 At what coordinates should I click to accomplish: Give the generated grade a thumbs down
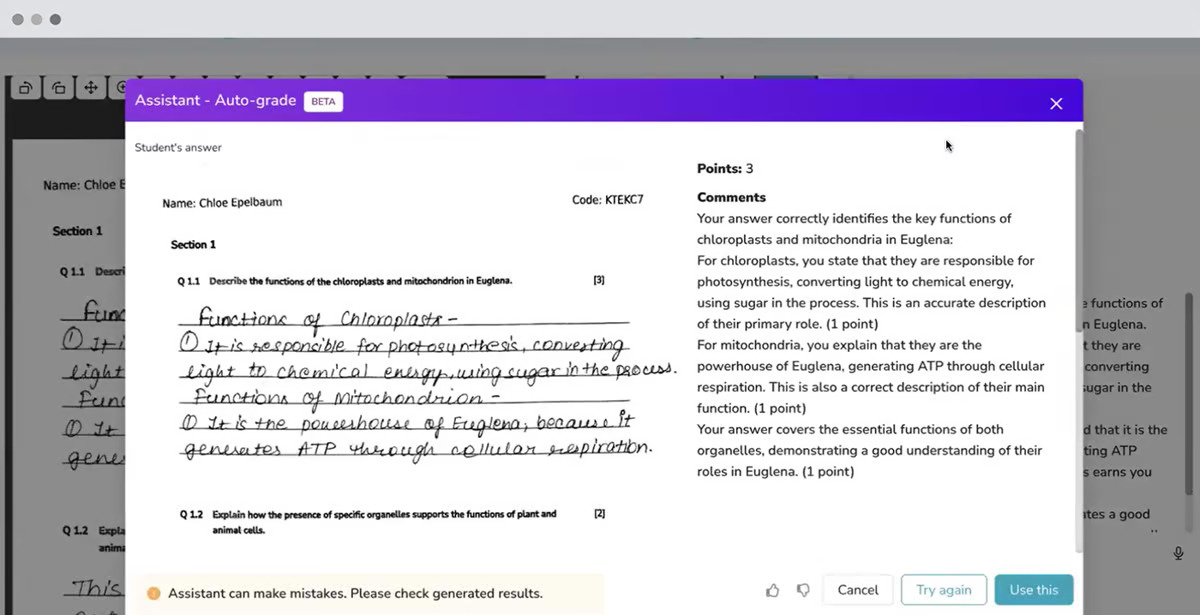pyautogui.click(x=803, y=590)
